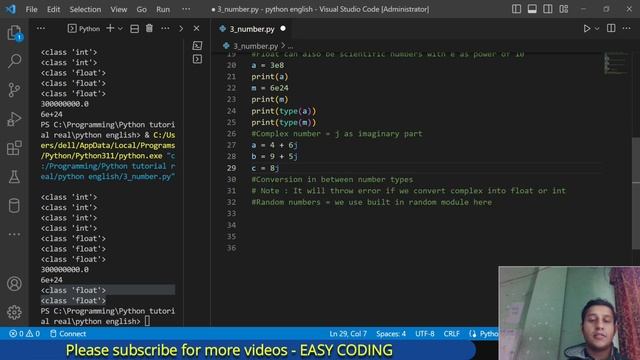
Task: Toggle the bottom panel layout
Action: pos(532,9)
